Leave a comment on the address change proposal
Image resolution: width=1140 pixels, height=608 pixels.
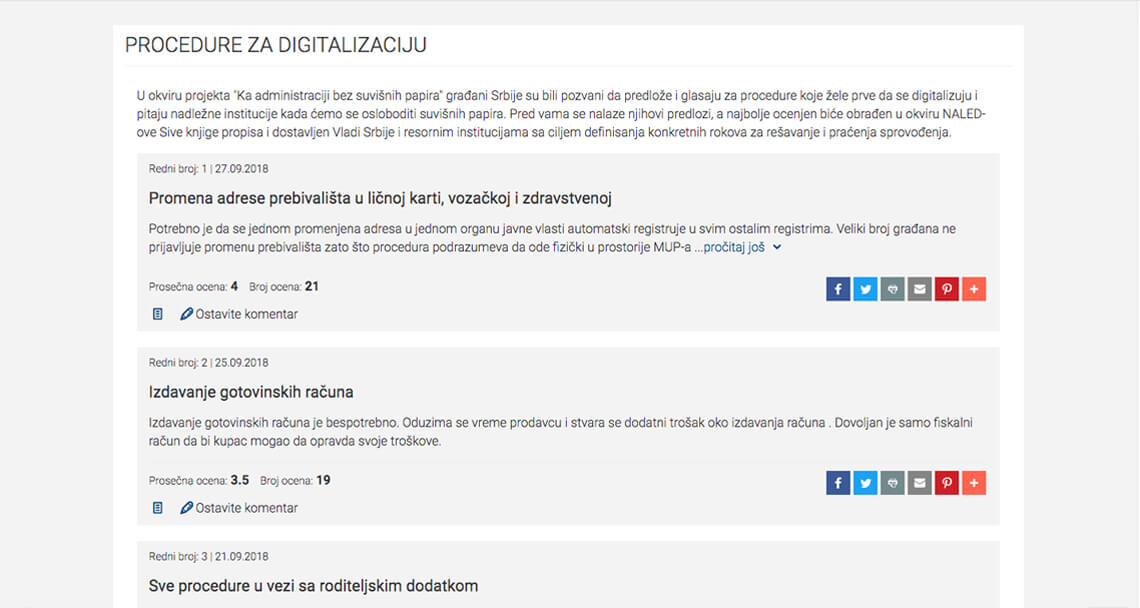pyautogui.click(x=246, y=314)
